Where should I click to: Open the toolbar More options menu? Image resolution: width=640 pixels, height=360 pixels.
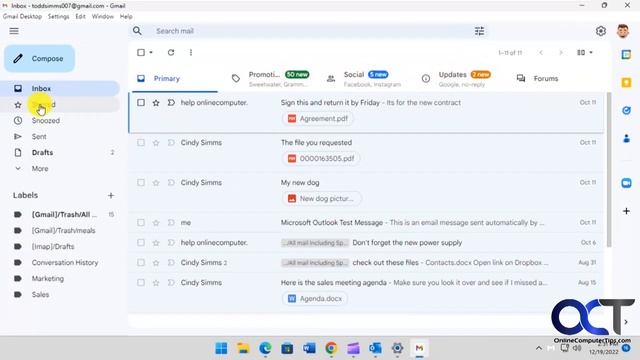[x=191, y=52]
